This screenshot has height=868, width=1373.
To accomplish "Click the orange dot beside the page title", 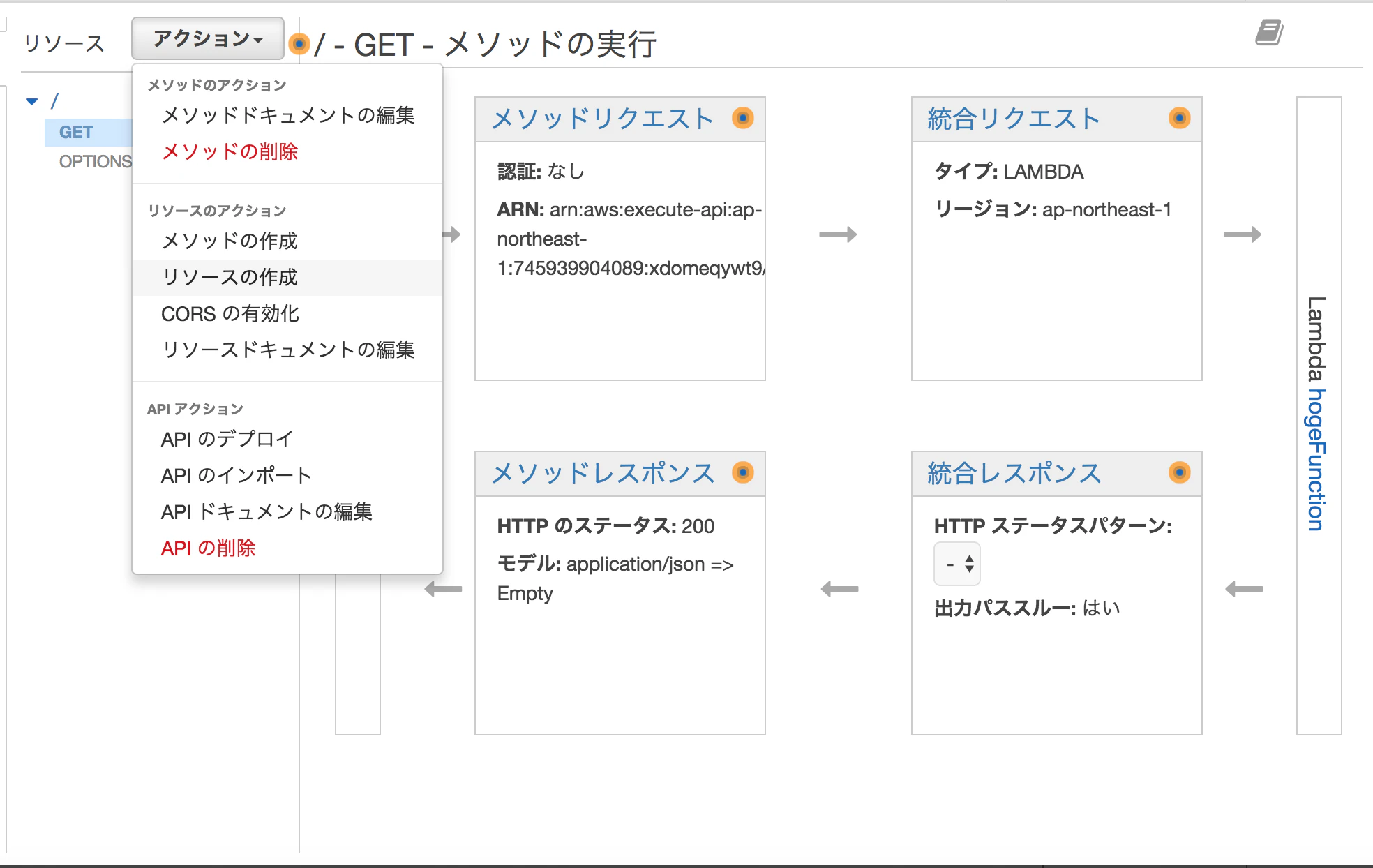I will [299, 44].
